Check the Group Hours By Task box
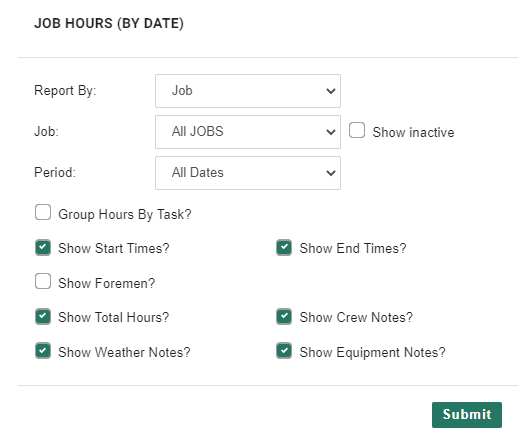 point(43,212)
